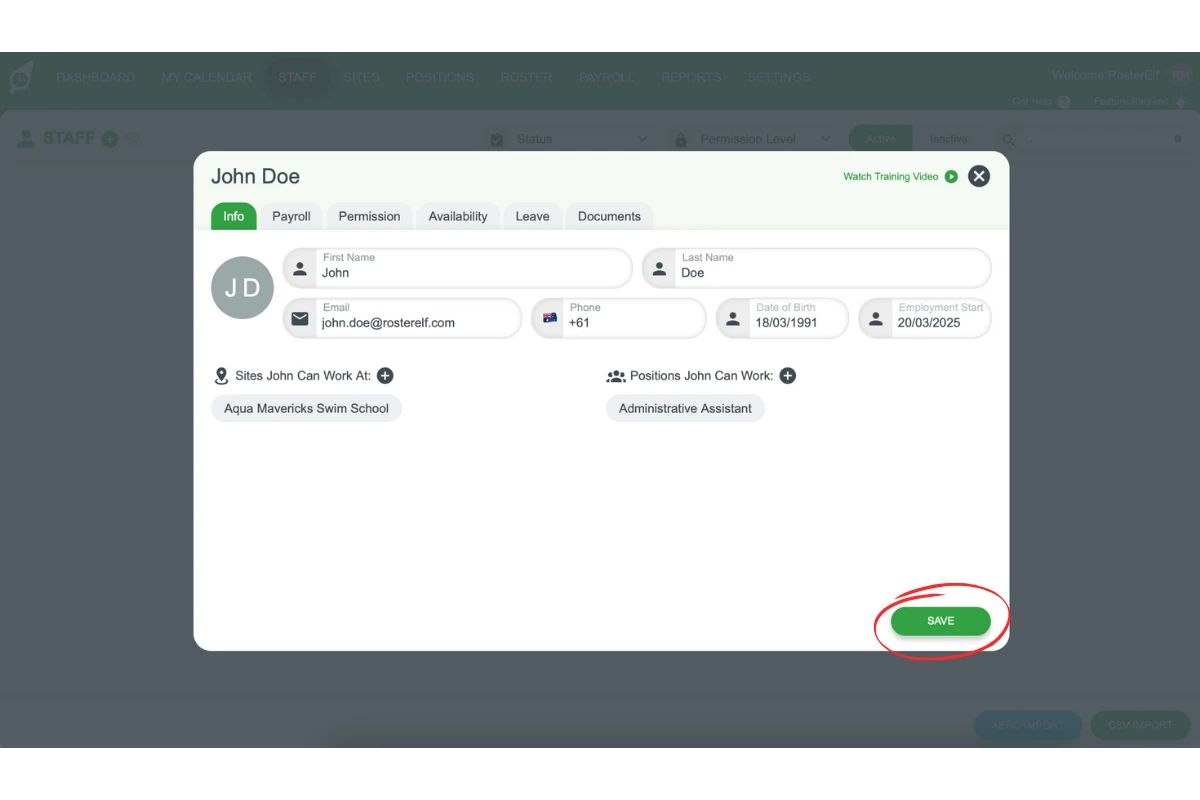The image size is (1200, 800).
Task: Expand the Permission Level dropdown in the background
Action: (x=753, y=139)
